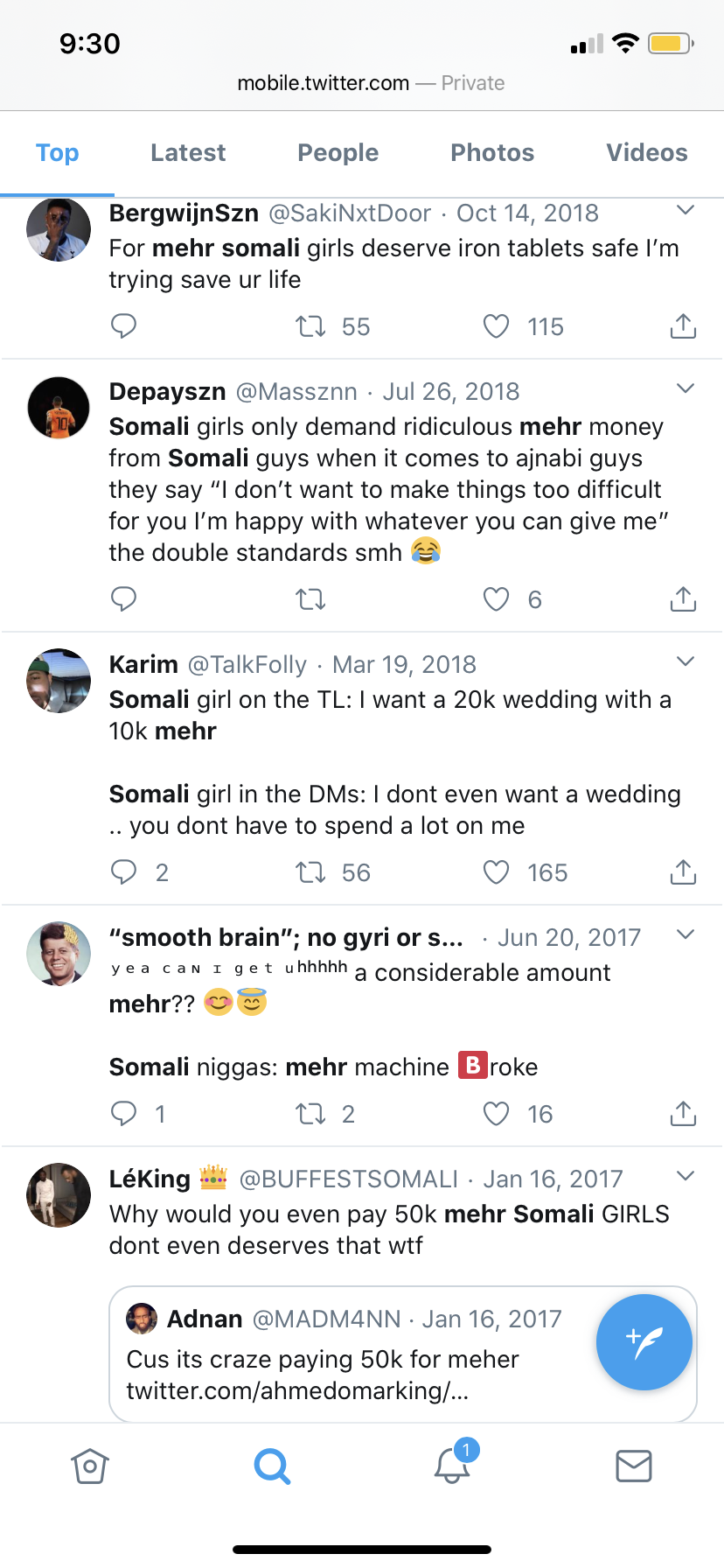The width and height of the screenshot is (724, 1568).
Task: Retweet the BergwijnSzn iron tablets tweet
Action: pos(310,326)
